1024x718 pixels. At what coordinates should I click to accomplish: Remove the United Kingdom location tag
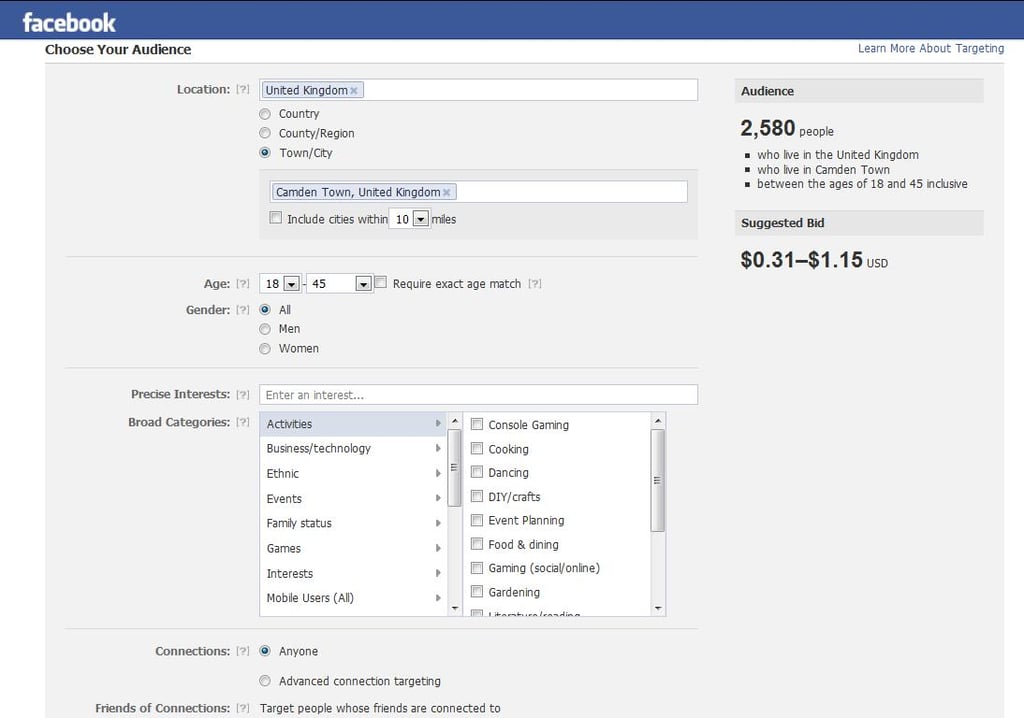pos(354,91)
